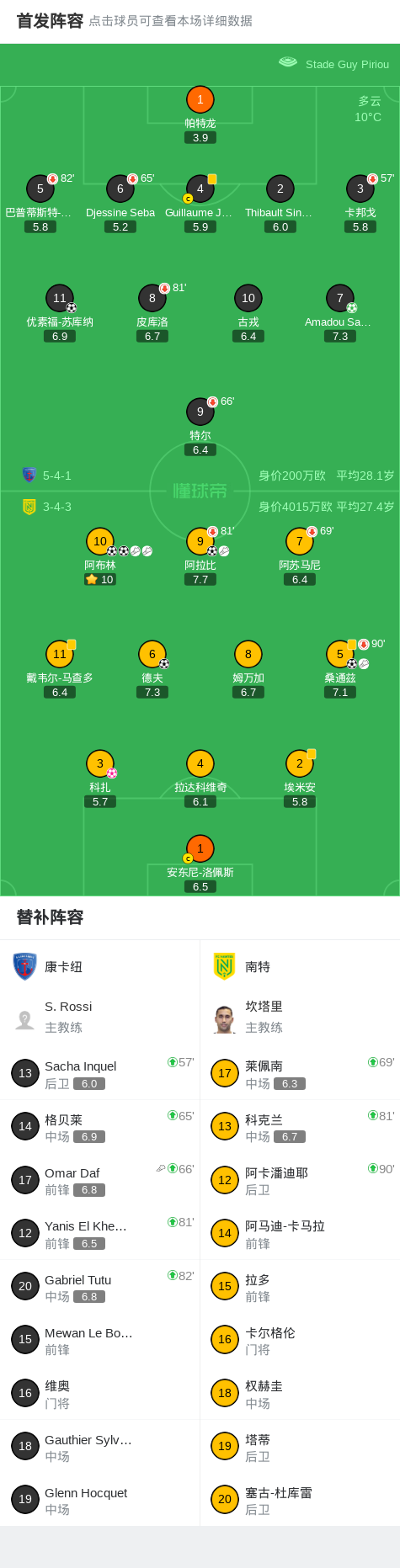Open 安东尼-洛佩斯 goalkeeper icon

(x=200, y=848)
